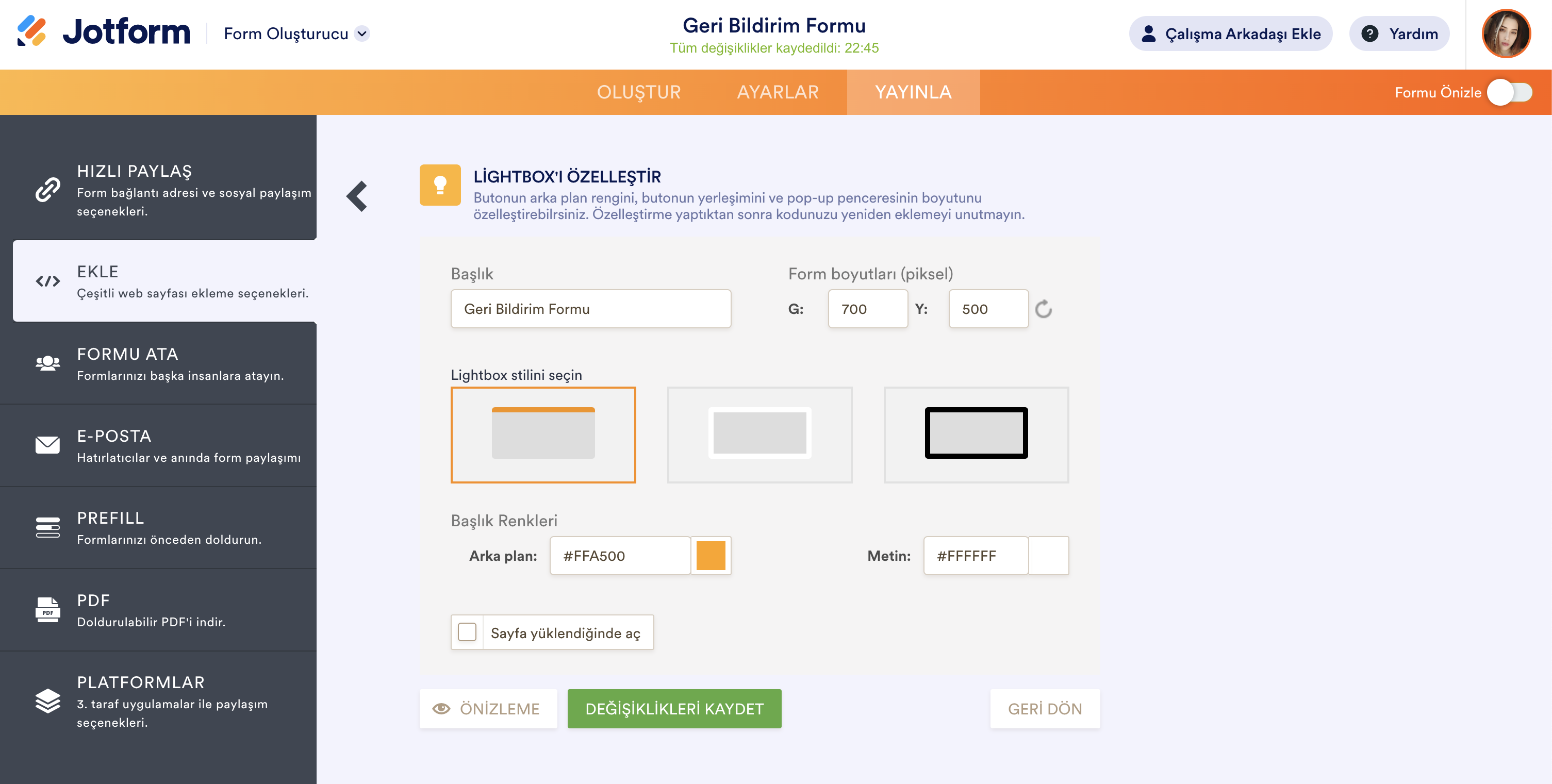
Task: Select the black-bordered lightbox style
Action: [976, 434]
